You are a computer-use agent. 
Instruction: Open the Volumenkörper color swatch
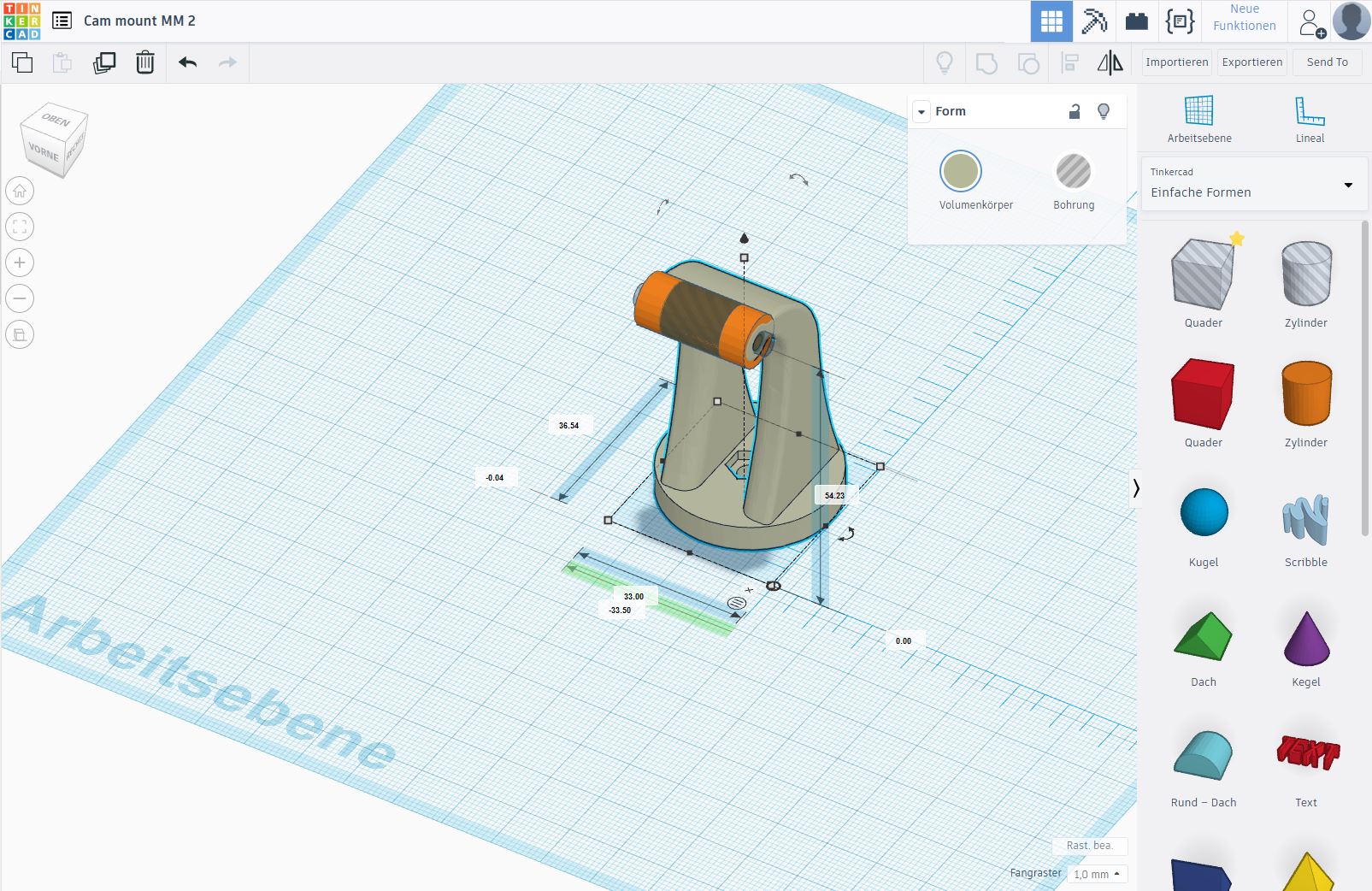click(x=961, y=172)
